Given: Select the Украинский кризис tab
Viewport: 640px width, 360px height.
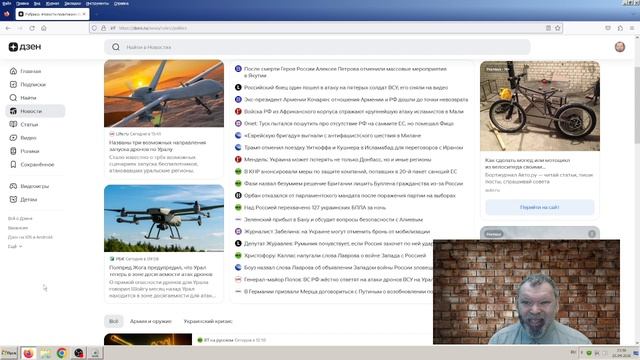Looking at the screenshot, I should pos(208,322).
